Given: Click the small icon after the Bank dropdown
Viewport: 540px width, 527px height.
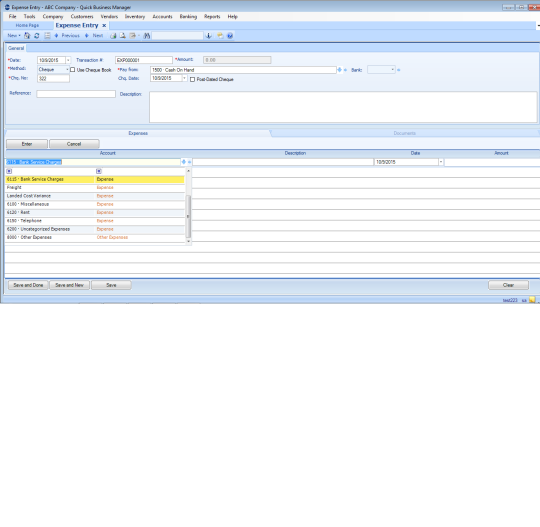Looking at the screenshot, I should pyautogui.click(x=399, y=70).
